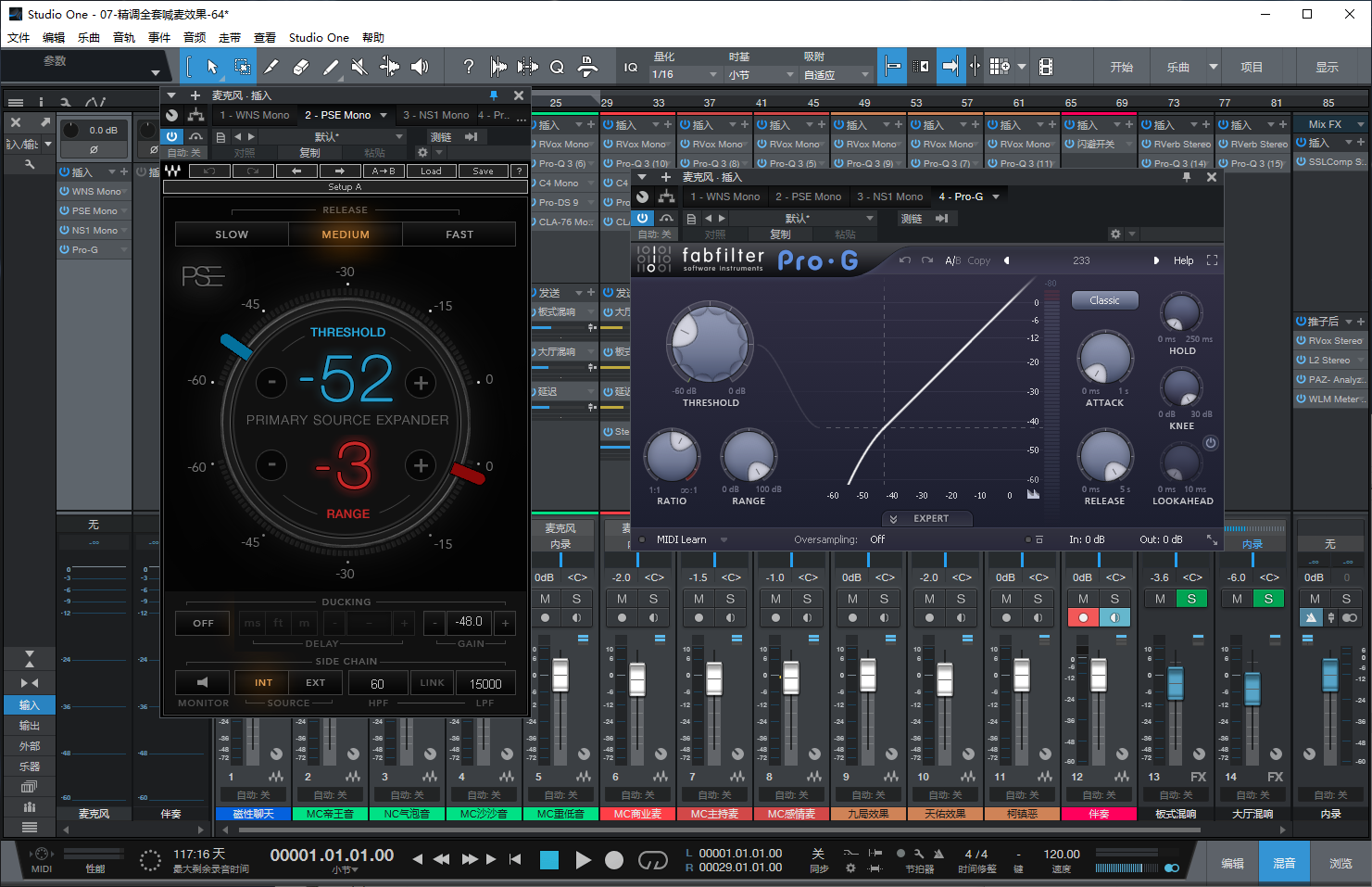Set PSE release to FAST
Image resolution: width=1372 pixels, height=887 pixels.
pyautogui.click(x=459, y=234)
